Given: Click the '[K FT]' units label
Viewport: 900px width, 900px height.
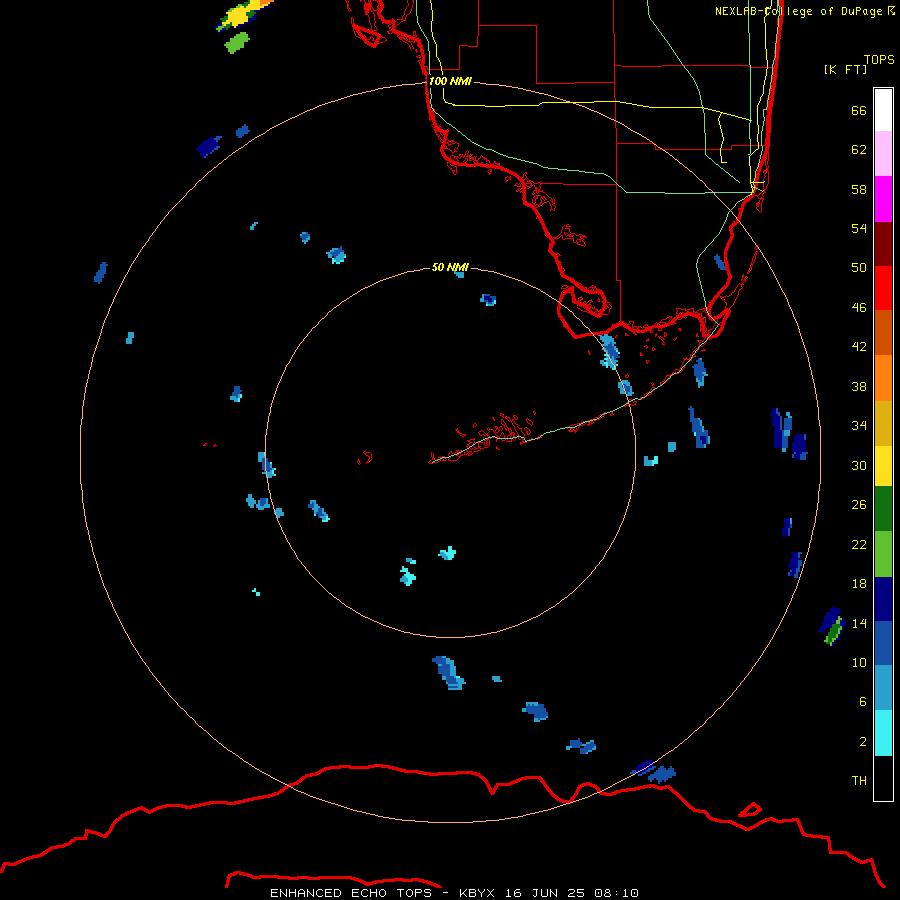Looking at the screenshot, I should tap(845, 69).
